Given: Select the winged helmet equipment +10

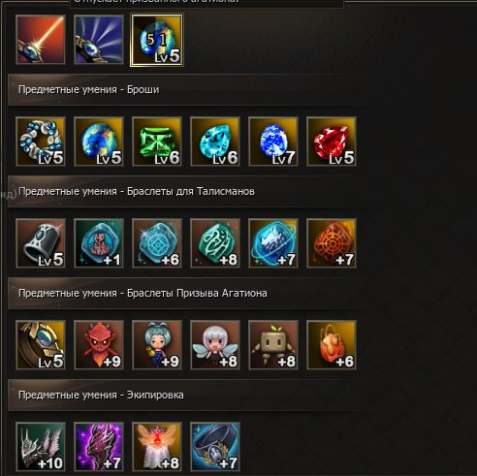Looking at the screenshot, I should coord(40,447).
